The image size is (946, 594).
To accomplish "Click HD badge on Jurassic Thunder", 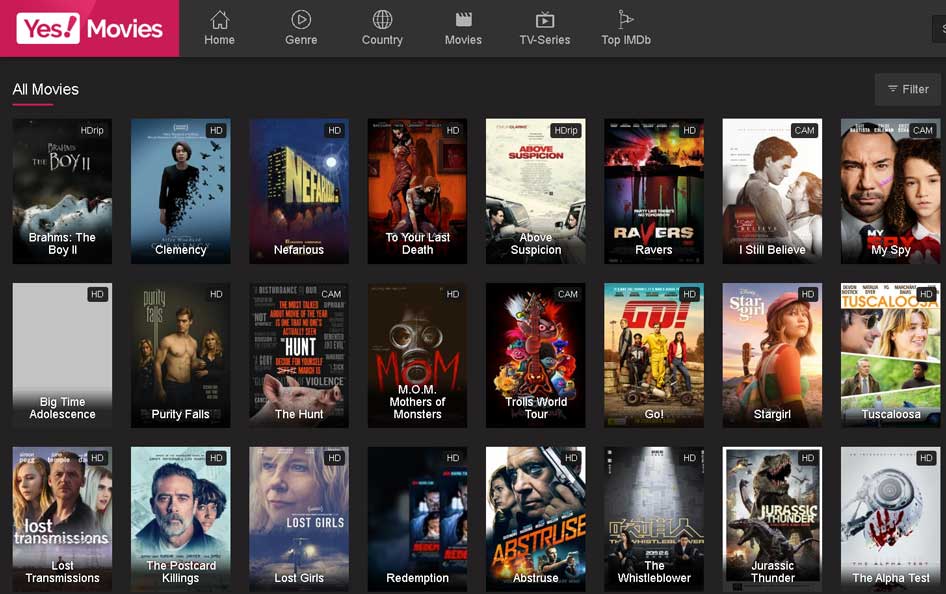I will [x=808, y=458].
